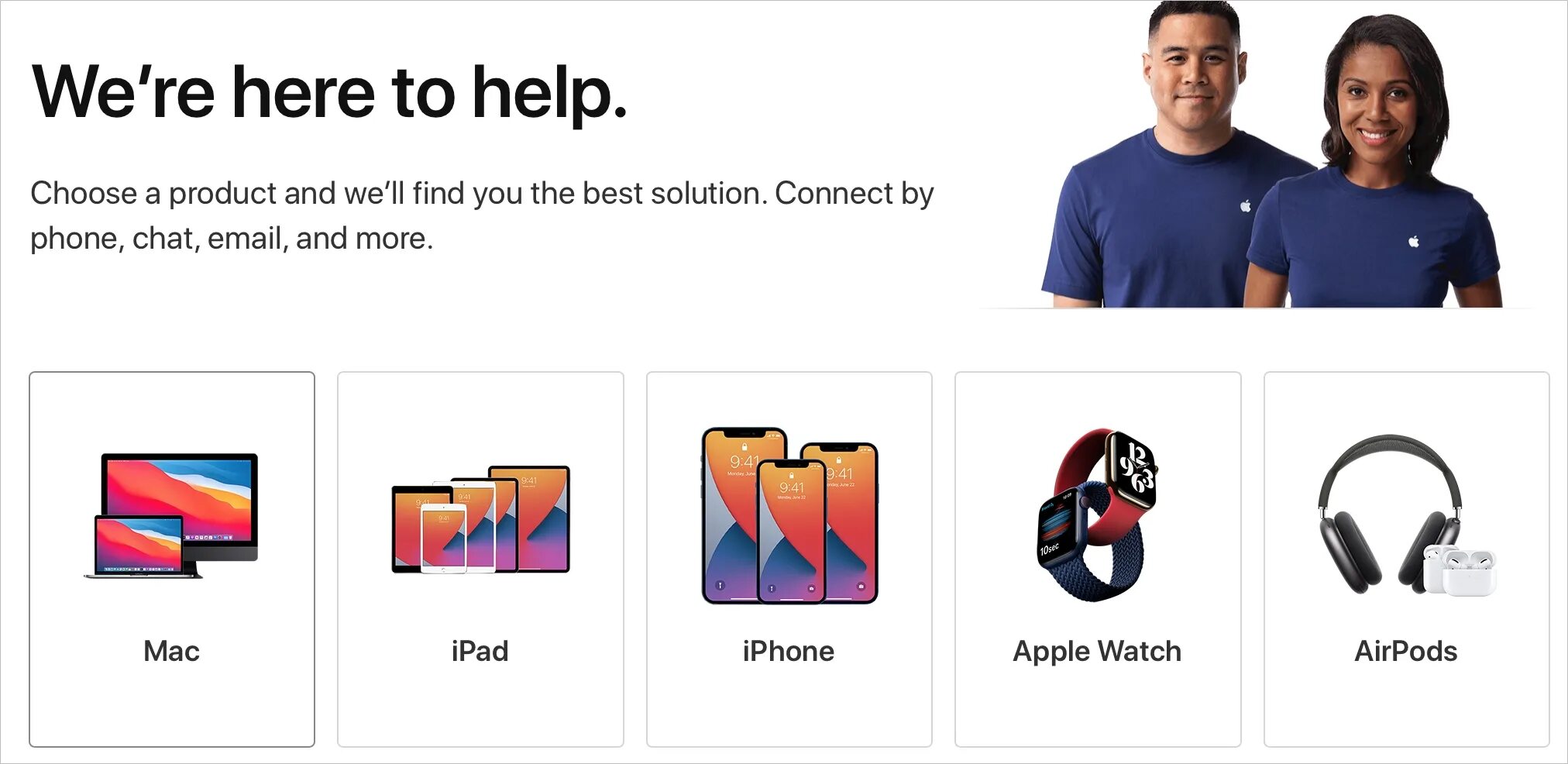The height and width of the screenshot is (764, 1568).
Task: Choose the iPhone lineup product image
Action: (x=789, y=515)
